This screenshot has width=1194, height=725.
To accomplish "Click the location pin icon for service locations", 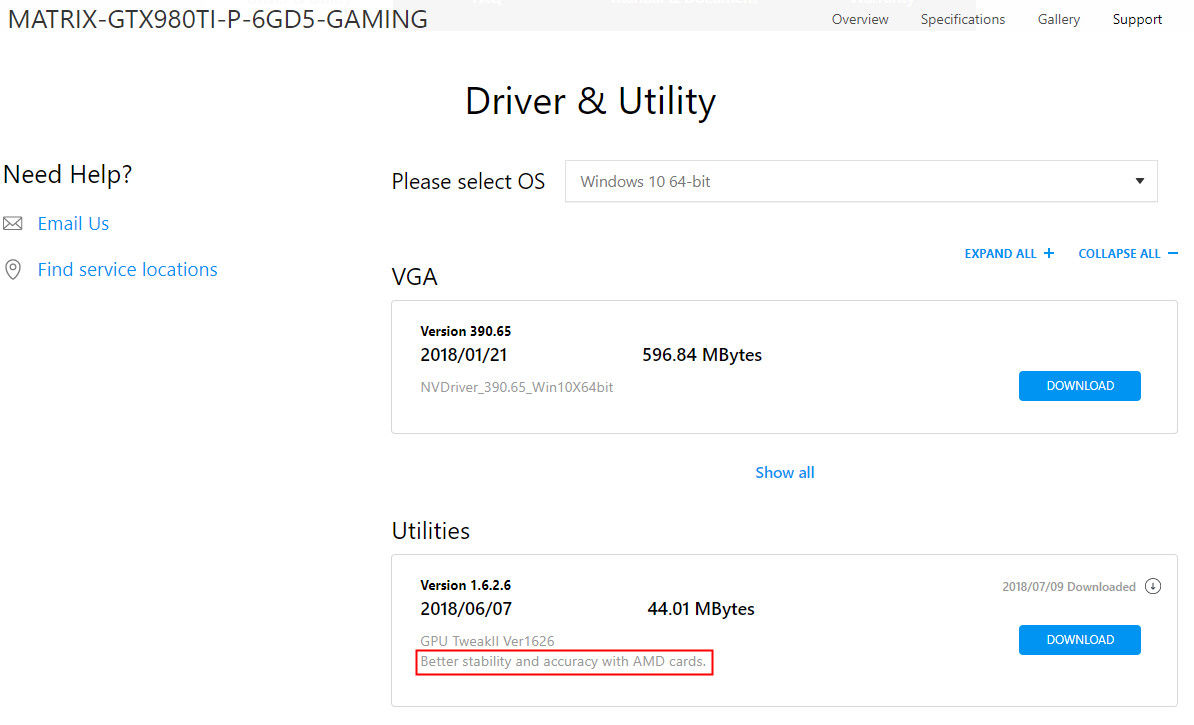I will (x=12, y=270).
